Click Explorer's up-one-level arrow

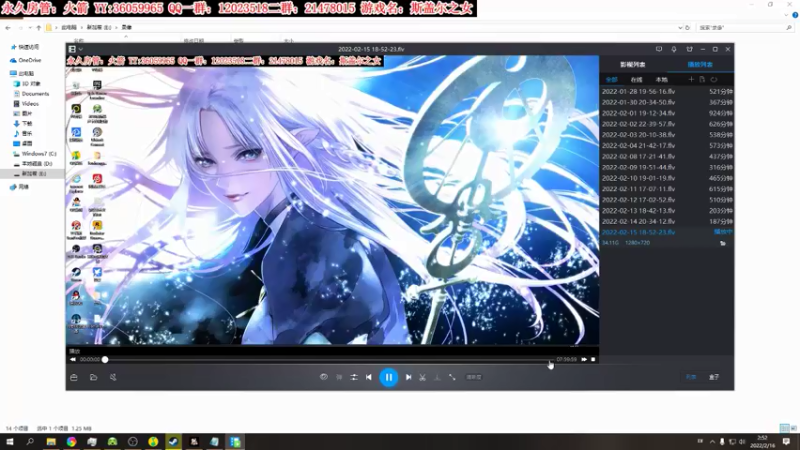click(38, 28)
